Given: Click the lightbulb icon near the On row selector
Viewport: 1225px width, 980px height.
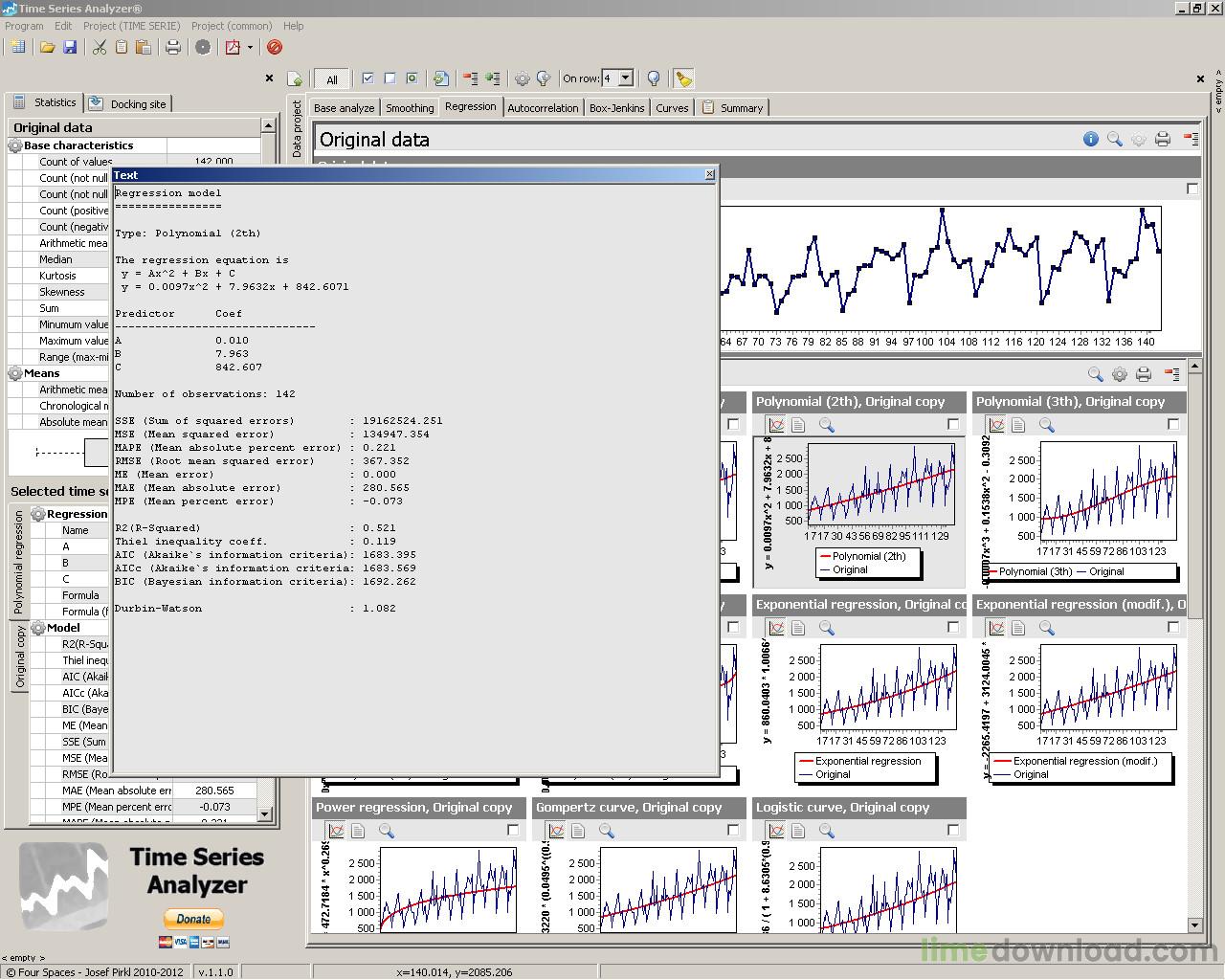Looking at the screenshot, I should pos(652,78).
